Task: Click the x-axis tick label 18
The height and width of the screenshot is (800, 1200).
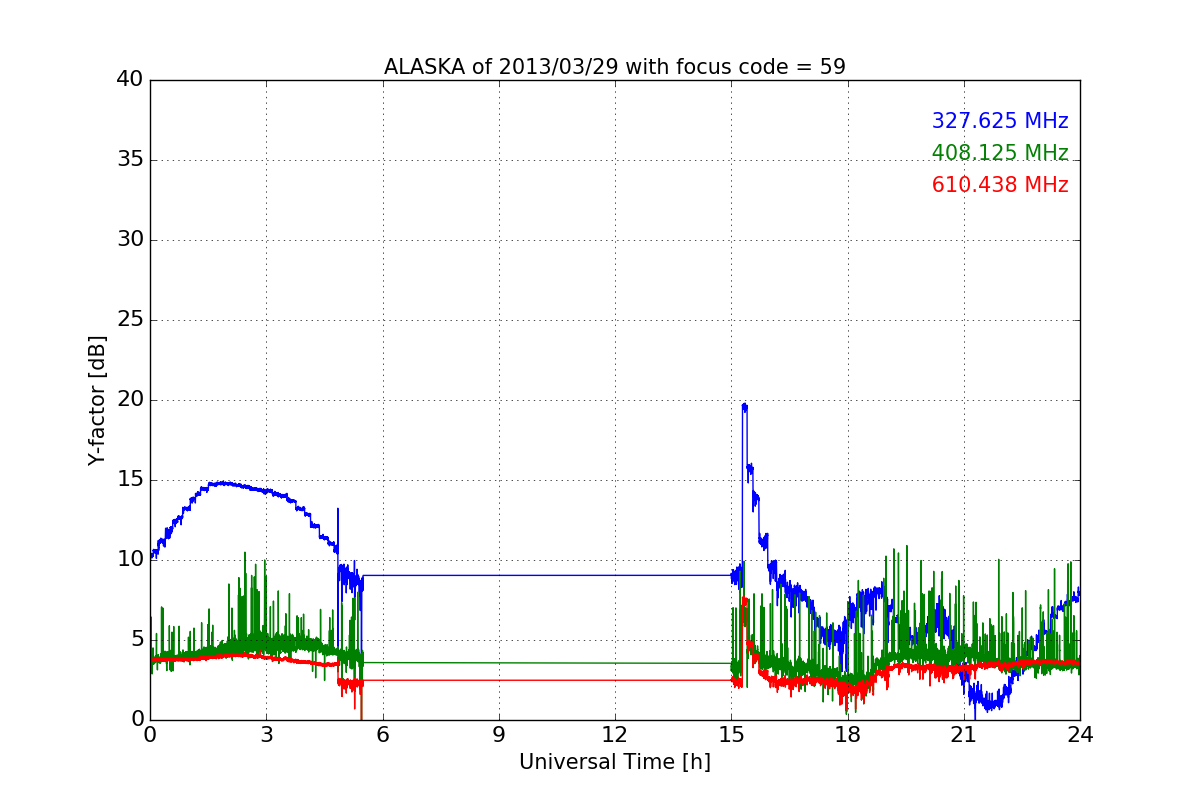Action: [x=847, y=735]
